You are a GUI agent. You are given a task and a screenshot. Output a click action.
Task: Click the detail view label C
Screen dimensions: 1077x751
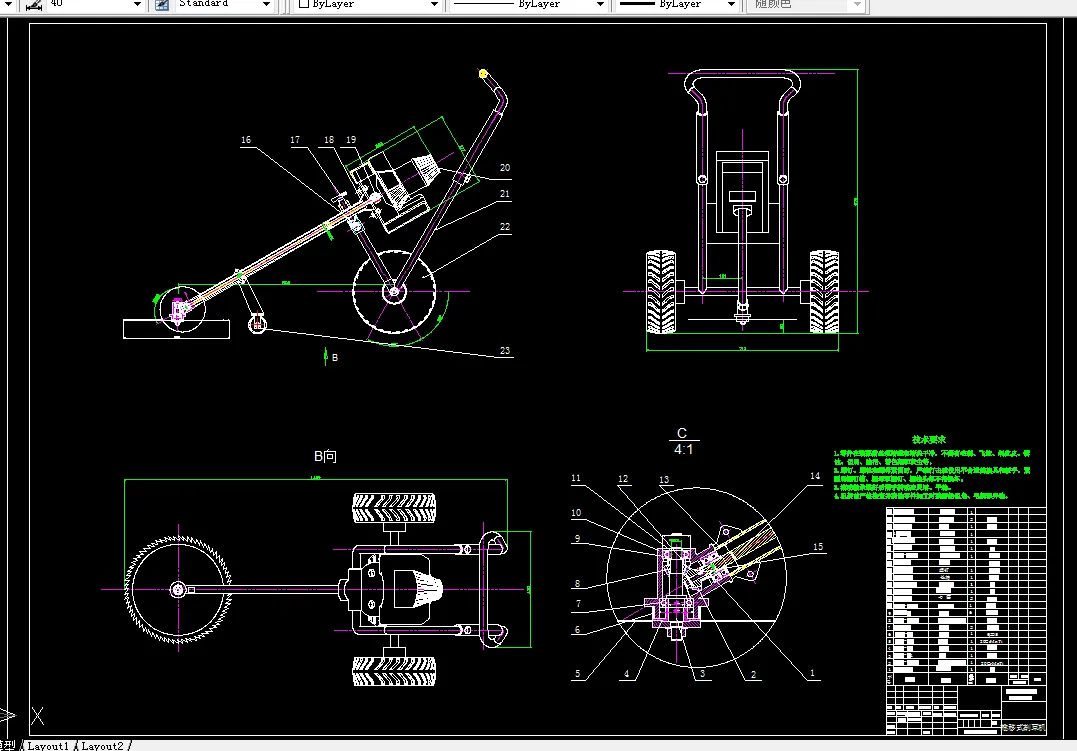(x=682, y=433)
